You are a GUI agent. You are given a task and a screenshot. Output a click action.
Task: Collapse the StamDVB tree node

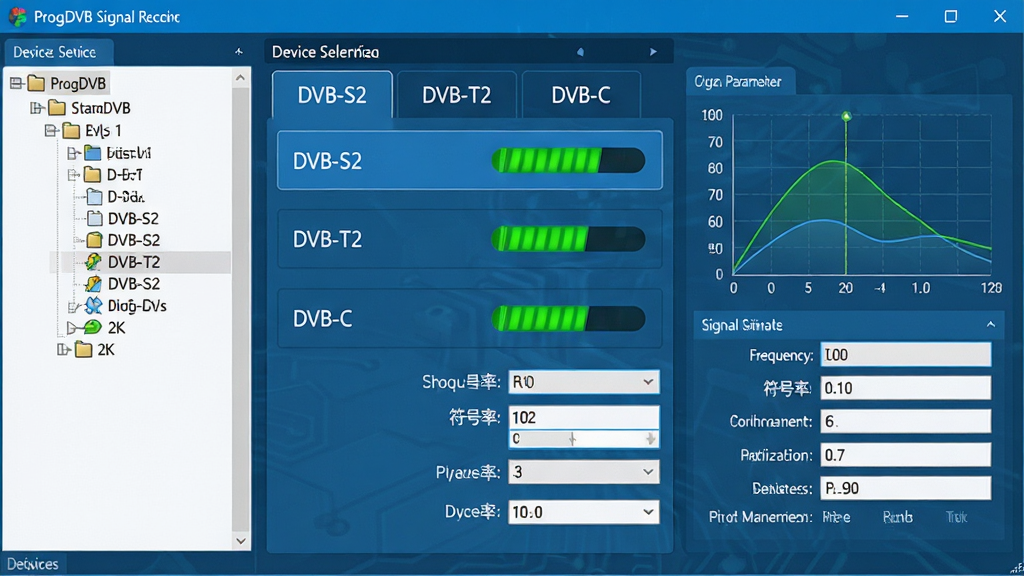[x=37, y=108]
